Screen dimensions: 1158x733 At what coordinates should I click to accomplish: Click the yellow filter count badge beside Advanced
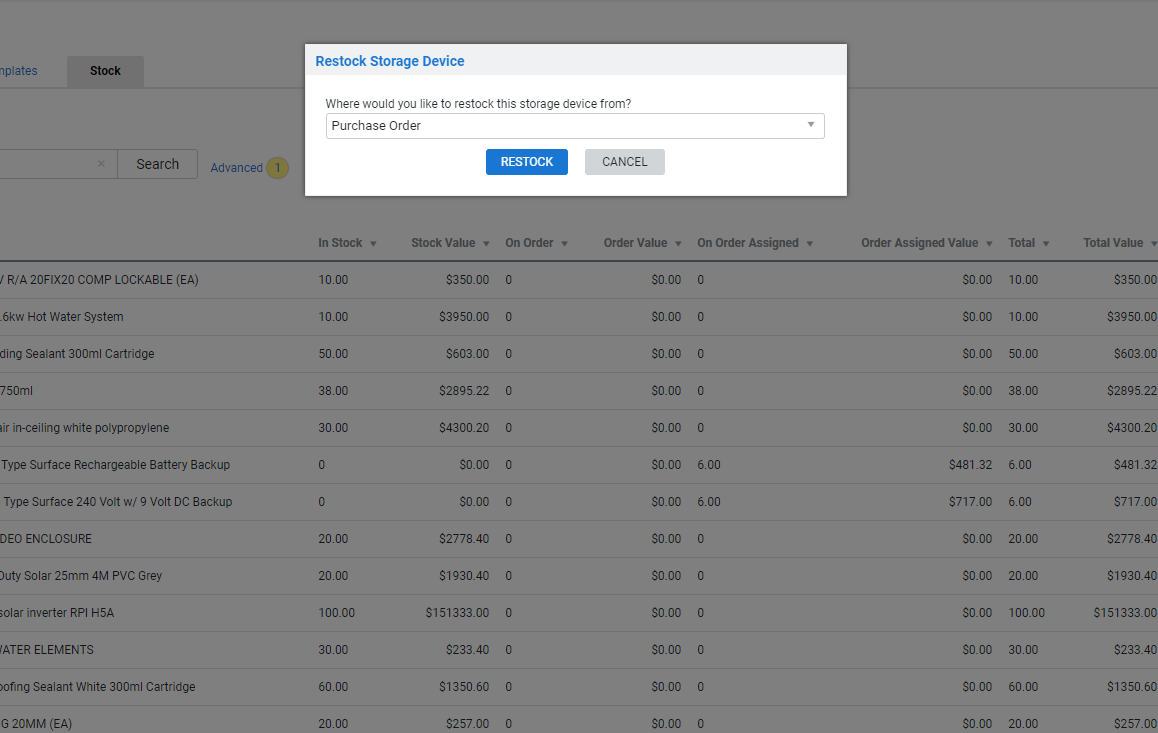pos(277,167)
